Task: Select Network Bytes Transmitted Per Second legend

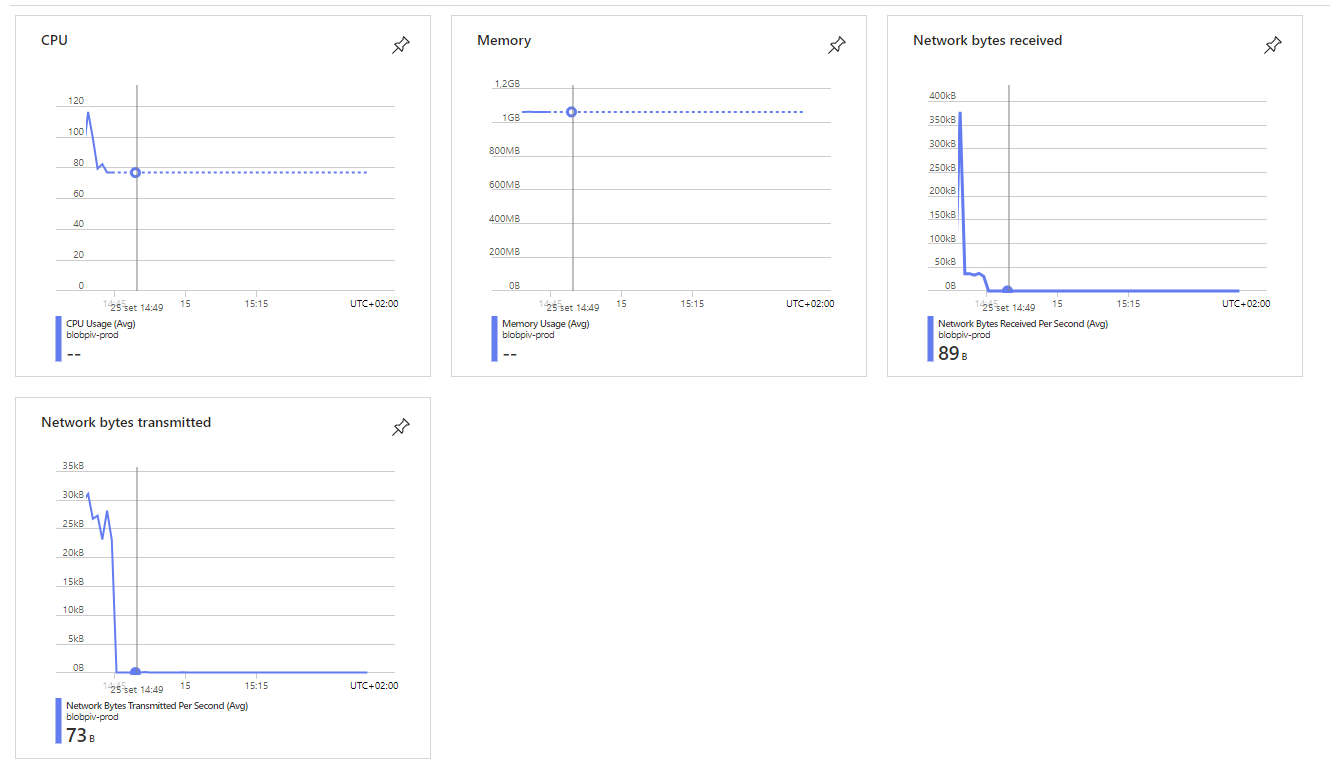Action: coord(157,706)
